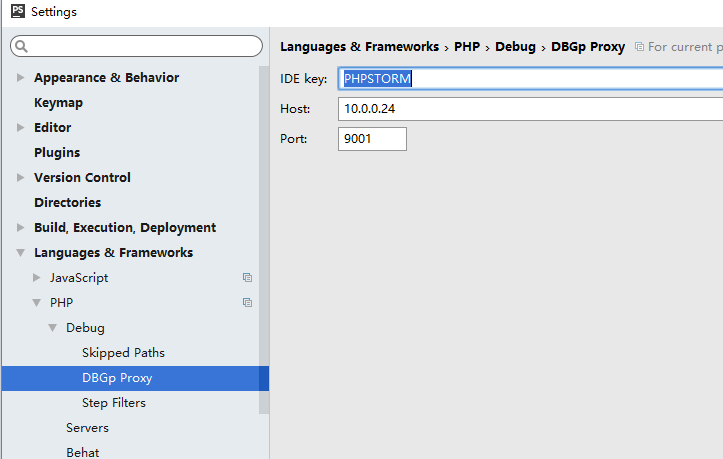The image size is (723, 459).
Task: Select Skipped Paths under Debug
Action: [123, 353]
